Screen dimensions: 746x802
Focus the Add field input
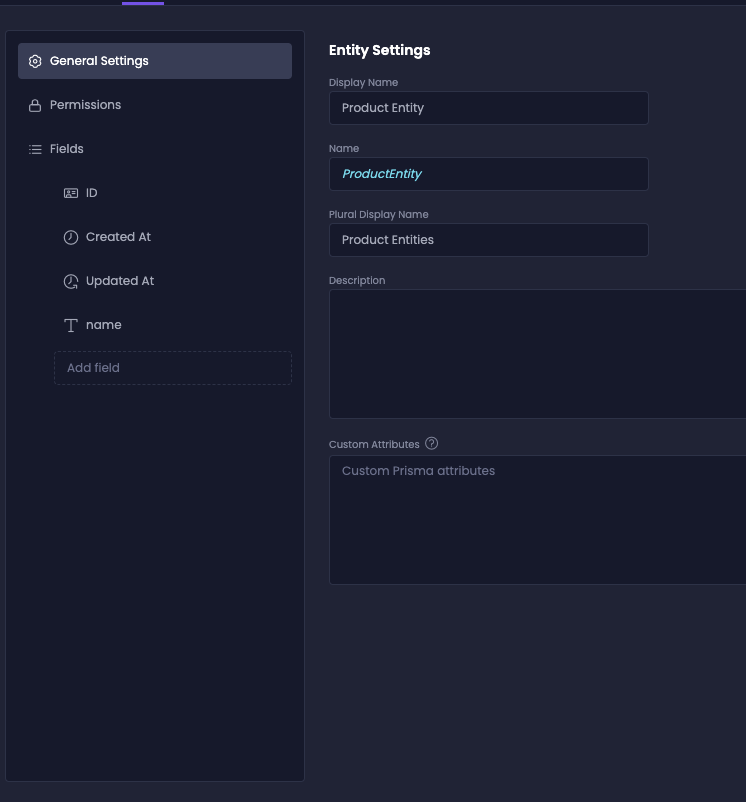click(x=173, y=368)
